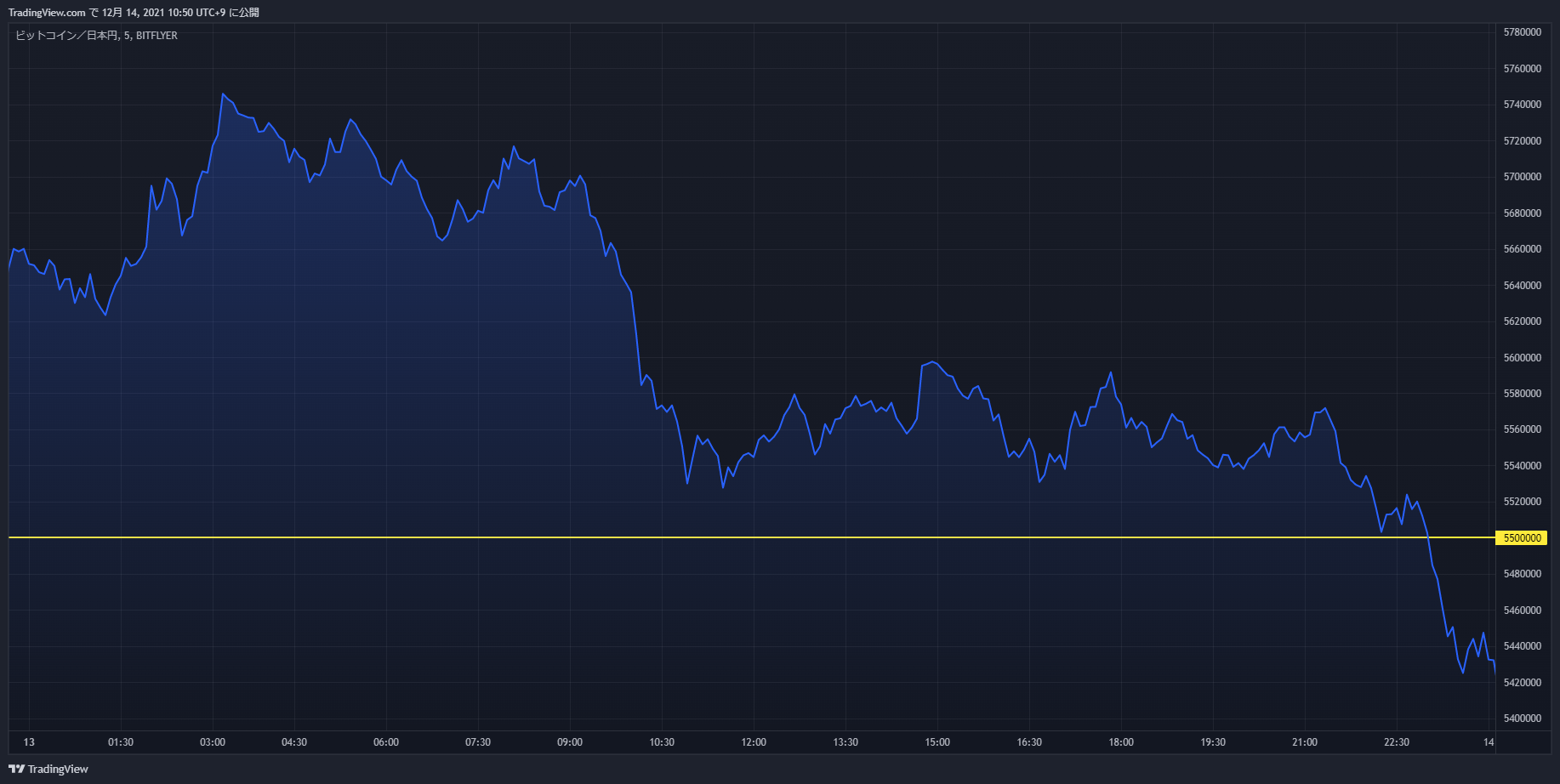Click the 5760000 price axis label
This screenshot has height=784, width=1560.
1523,68
